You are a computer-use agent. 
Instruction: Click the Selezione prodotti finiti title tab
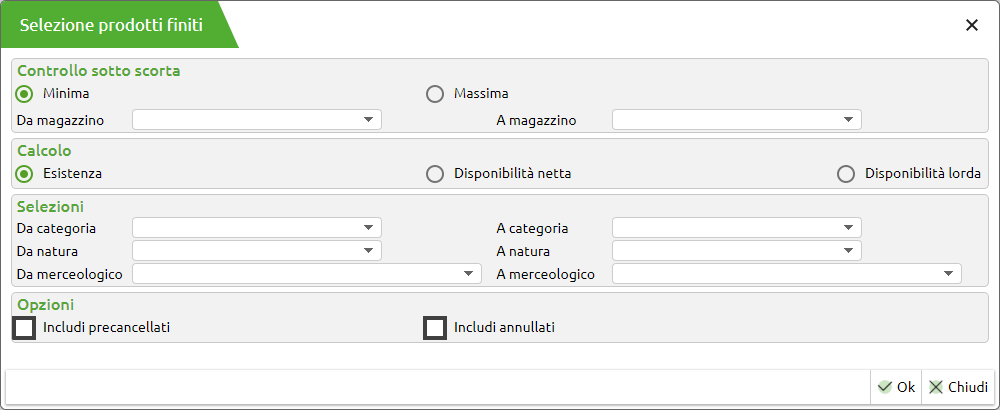click(x=112, y=26)
